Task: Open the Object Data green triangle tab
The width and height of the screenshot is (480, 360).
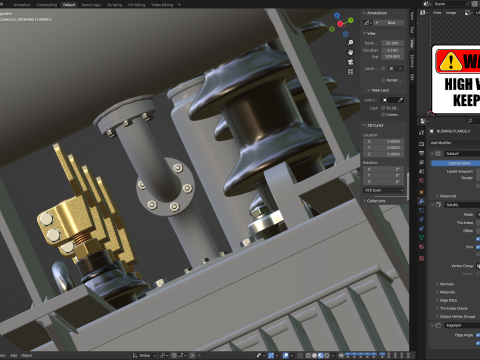Action: tap(421, 237)
